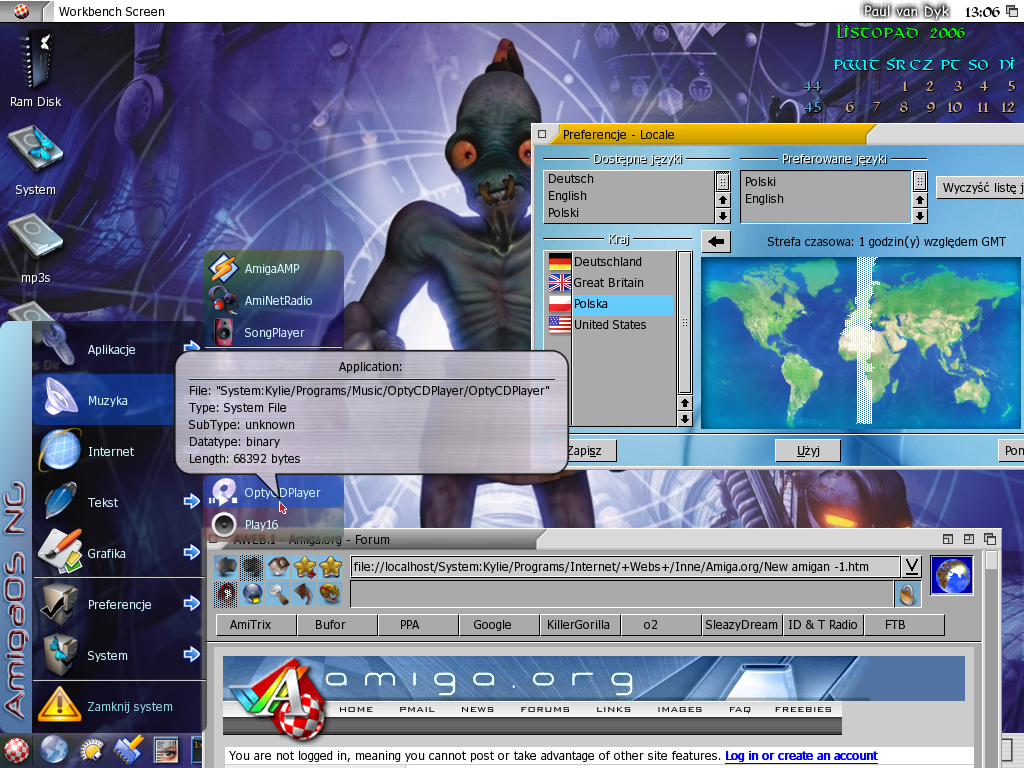
Task: Click the notepad with pencil dock icon
Action: [129, 750]
